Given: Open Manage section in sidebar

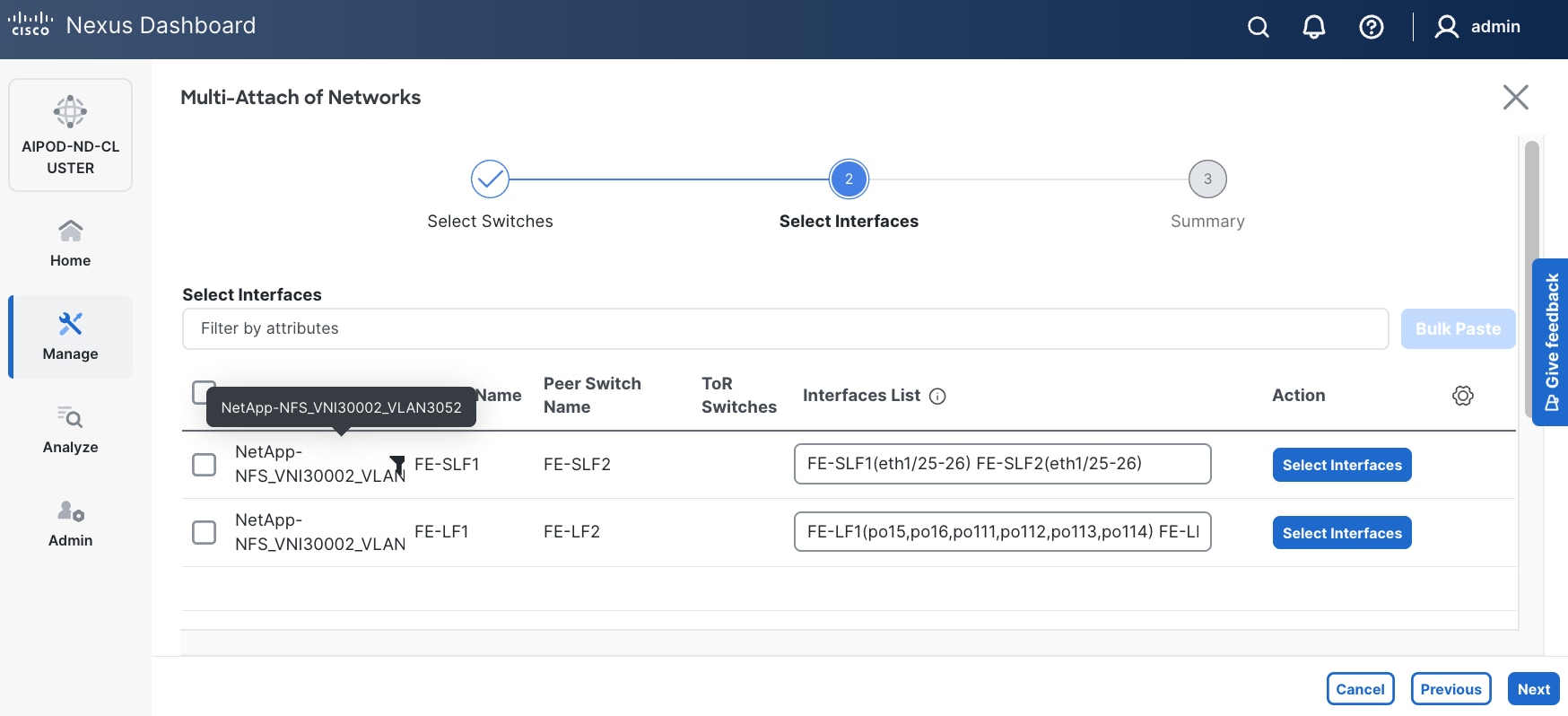Looking at the screenshot, I should (x=70, y=336).
